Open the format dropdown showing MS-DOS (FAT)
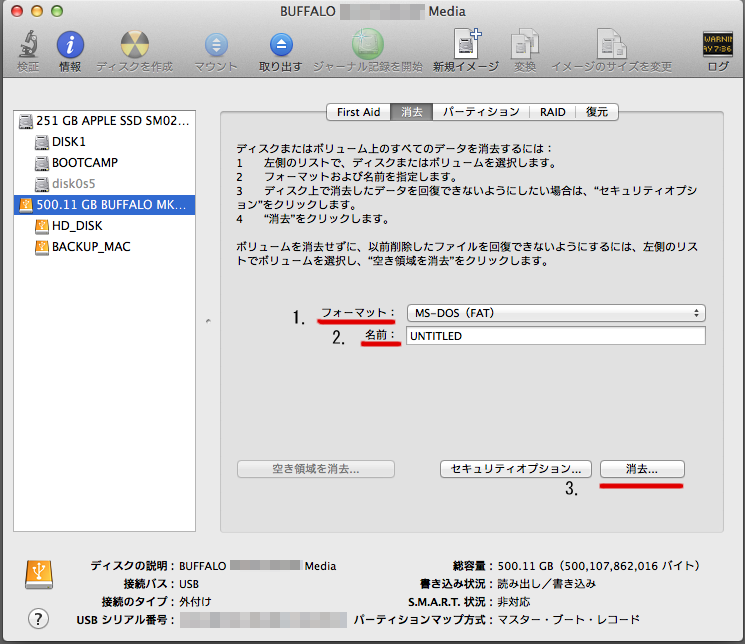The image size is (745, 644). [556, 313]
